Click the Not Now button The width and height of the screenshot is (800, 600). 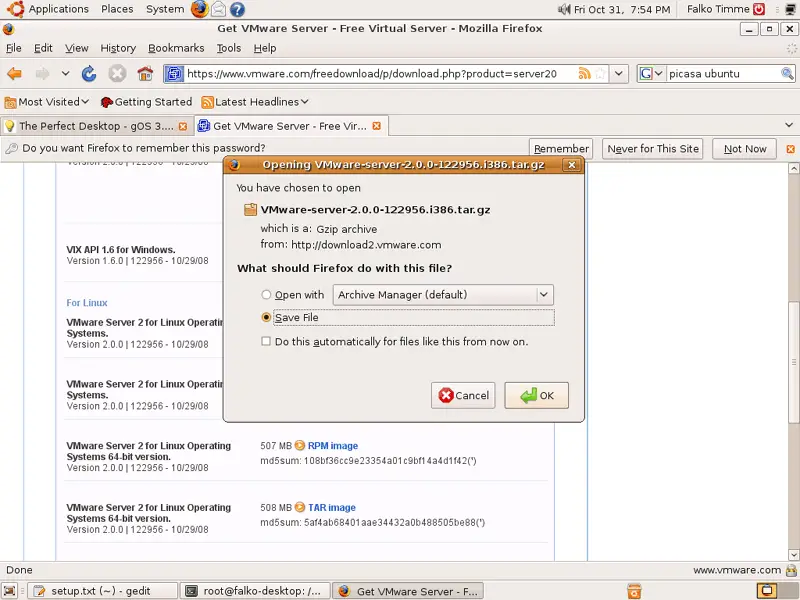click(x=744, y=149)
